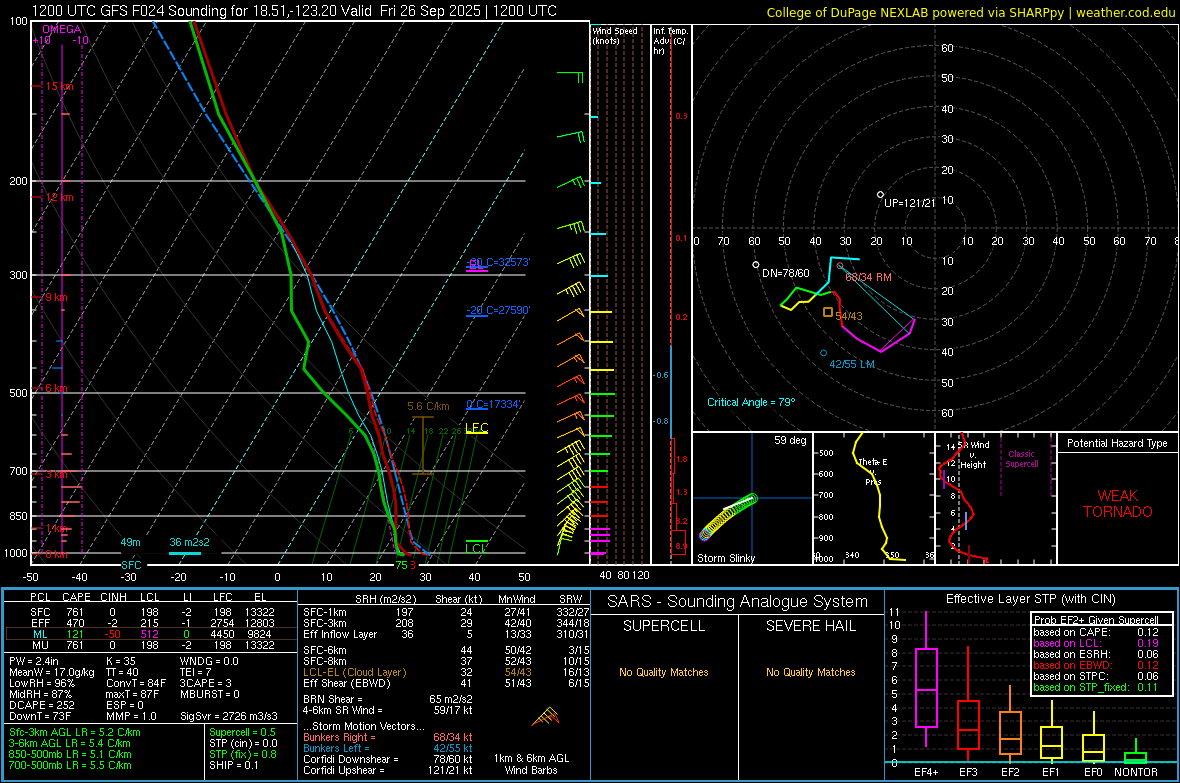Click the Bunkers Left blue circle hodograph marker
Screen dimensions: 1180x783
823,353
